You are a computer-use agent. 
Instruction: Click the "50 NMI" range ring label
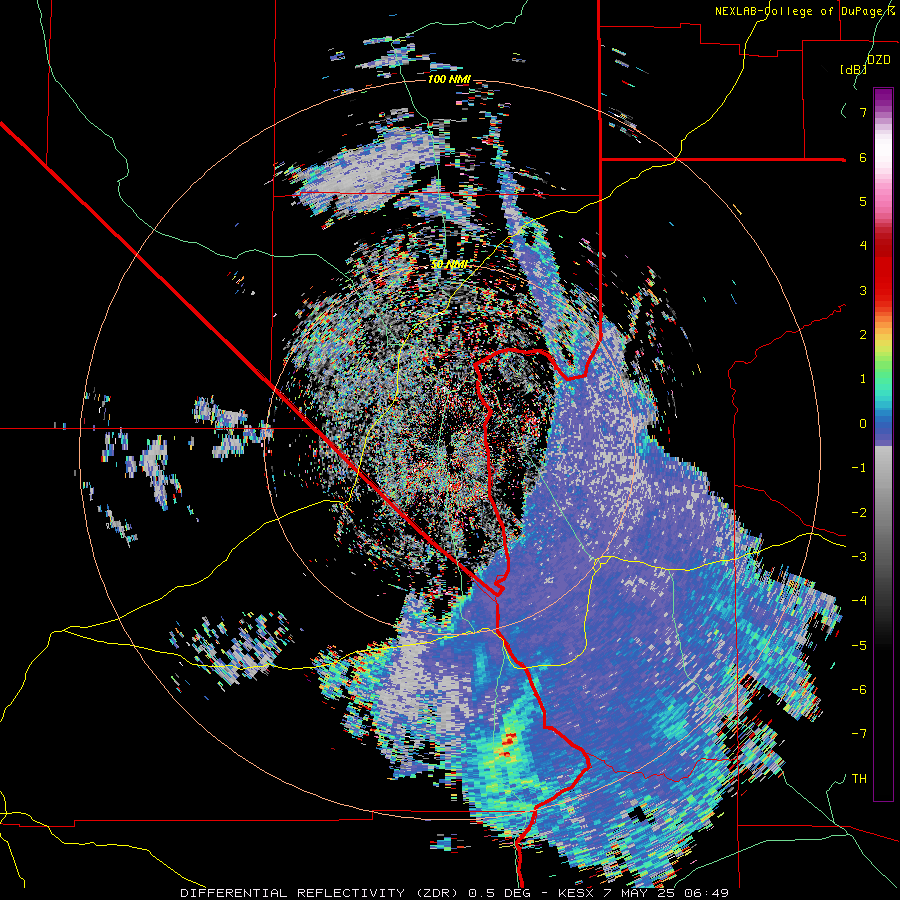pyautogui.click(x=449, y=265)
